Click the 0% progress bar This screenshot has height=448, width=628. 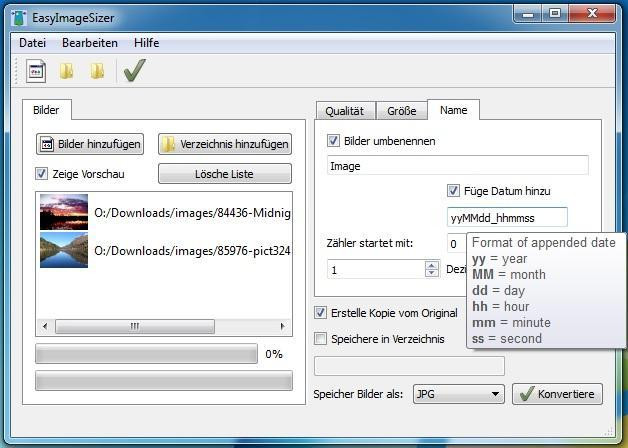click(x=146, y=354)
